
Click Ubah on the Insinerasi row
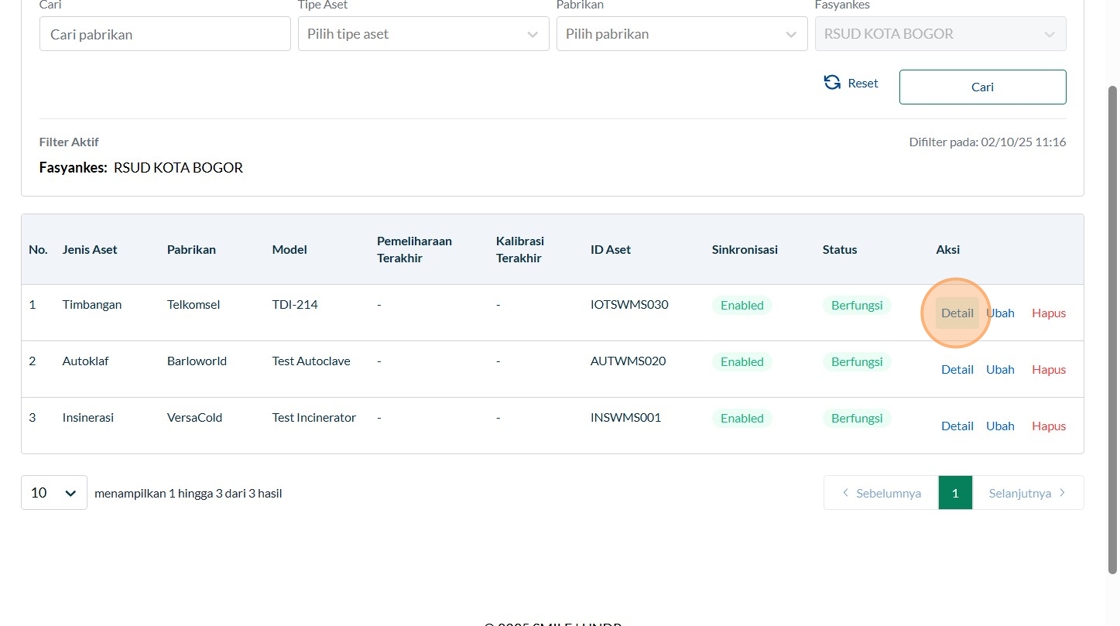pos(1000,426)
